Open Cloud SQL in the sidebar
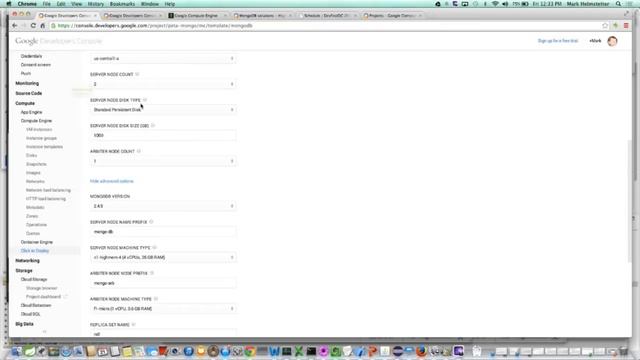 click(x=31, y=314)
